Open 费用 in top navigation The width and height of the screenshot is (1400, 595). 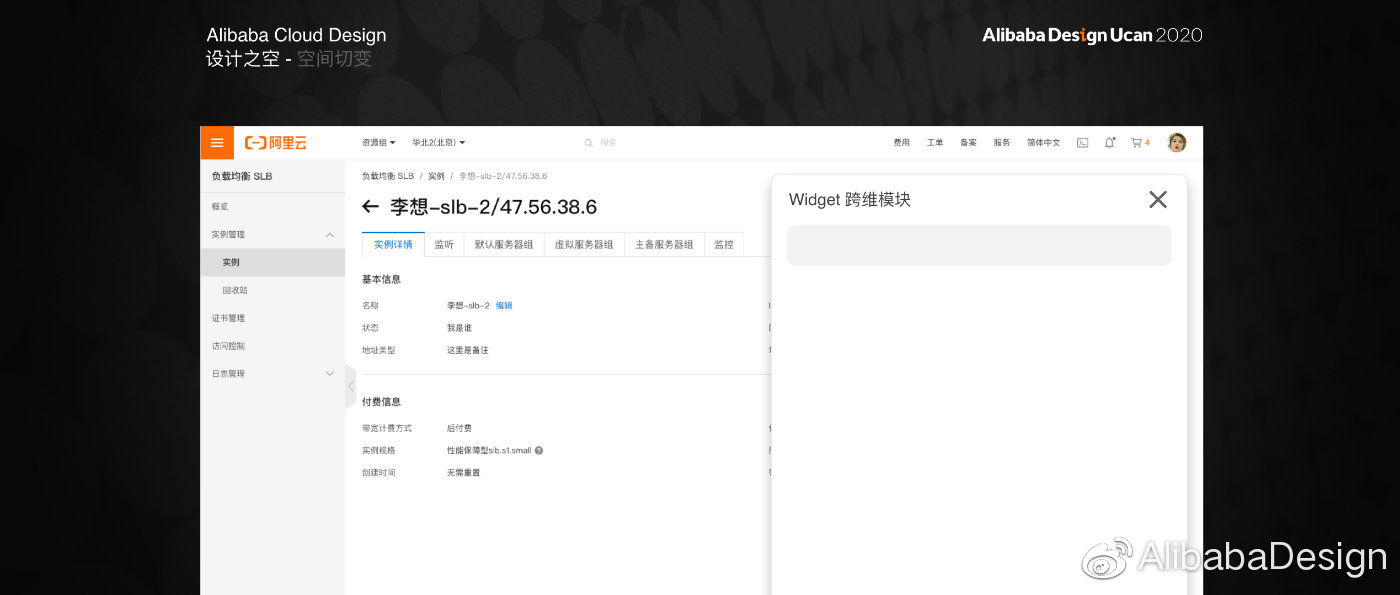click(902, 143)
